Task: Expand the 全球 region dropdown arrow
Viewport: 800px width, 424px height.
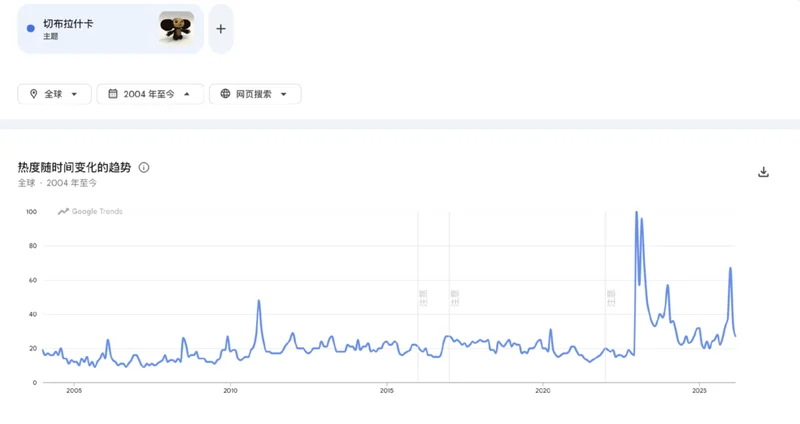Action: (75, 94)
